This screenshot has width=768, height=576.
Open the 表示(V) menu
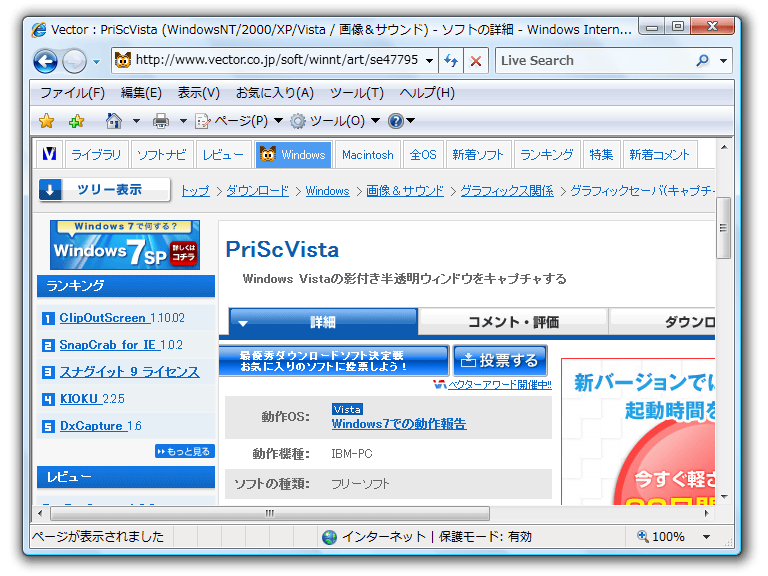click(198, 93)
